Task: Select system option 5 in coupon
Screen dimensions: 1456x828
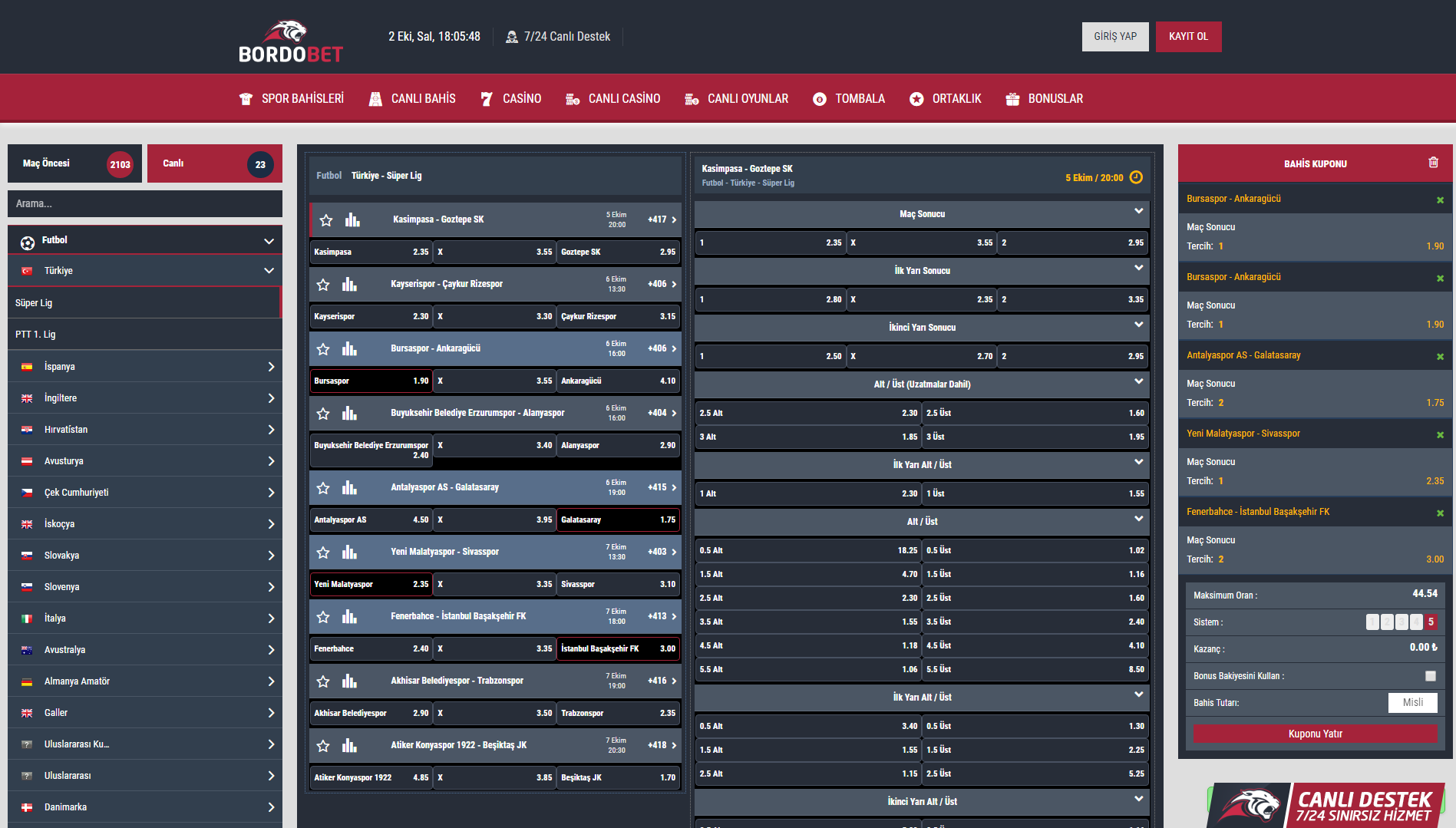Action: pos(1431,622)
